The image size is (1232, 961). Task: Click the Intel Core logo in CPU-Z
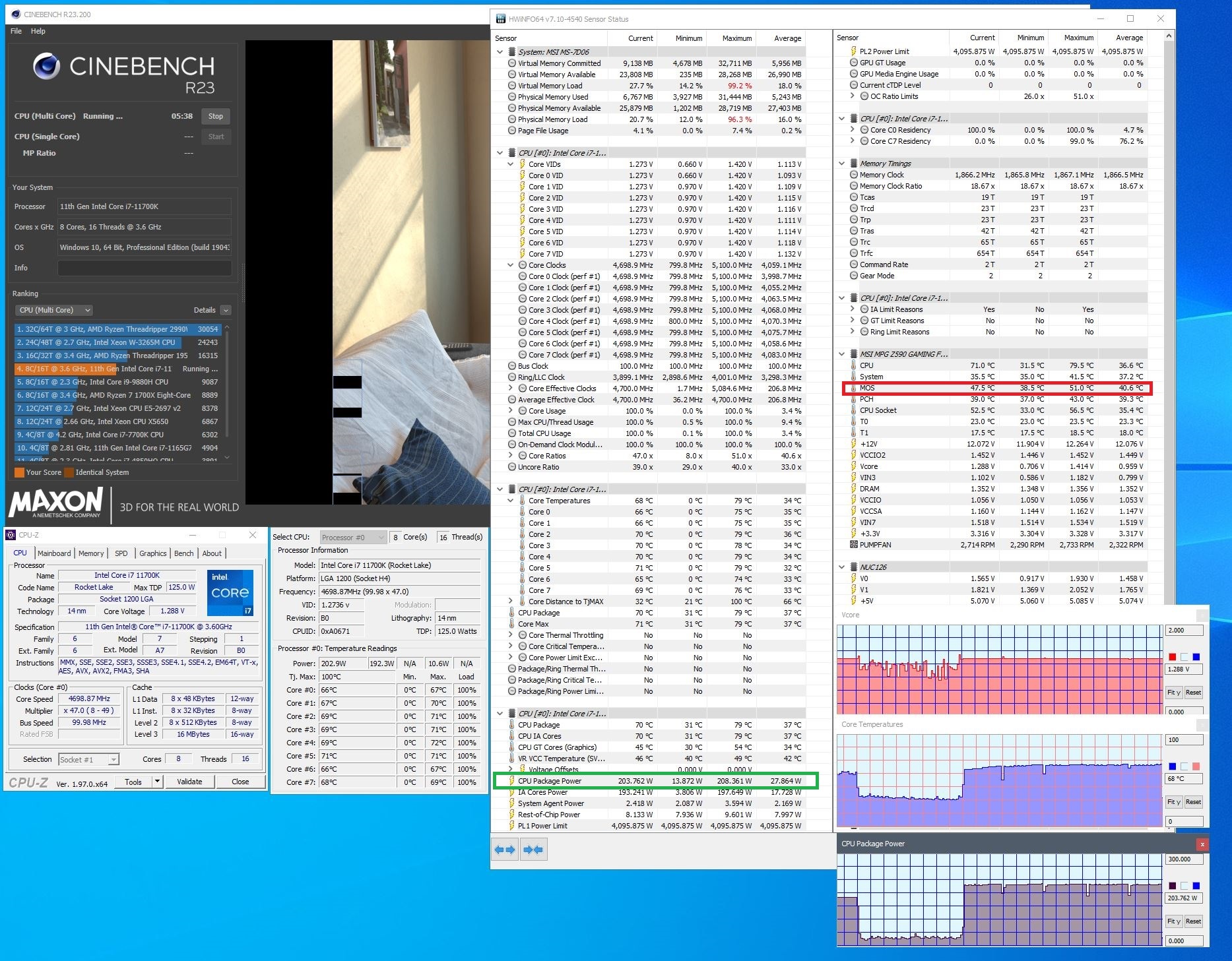tap(230, 592)
